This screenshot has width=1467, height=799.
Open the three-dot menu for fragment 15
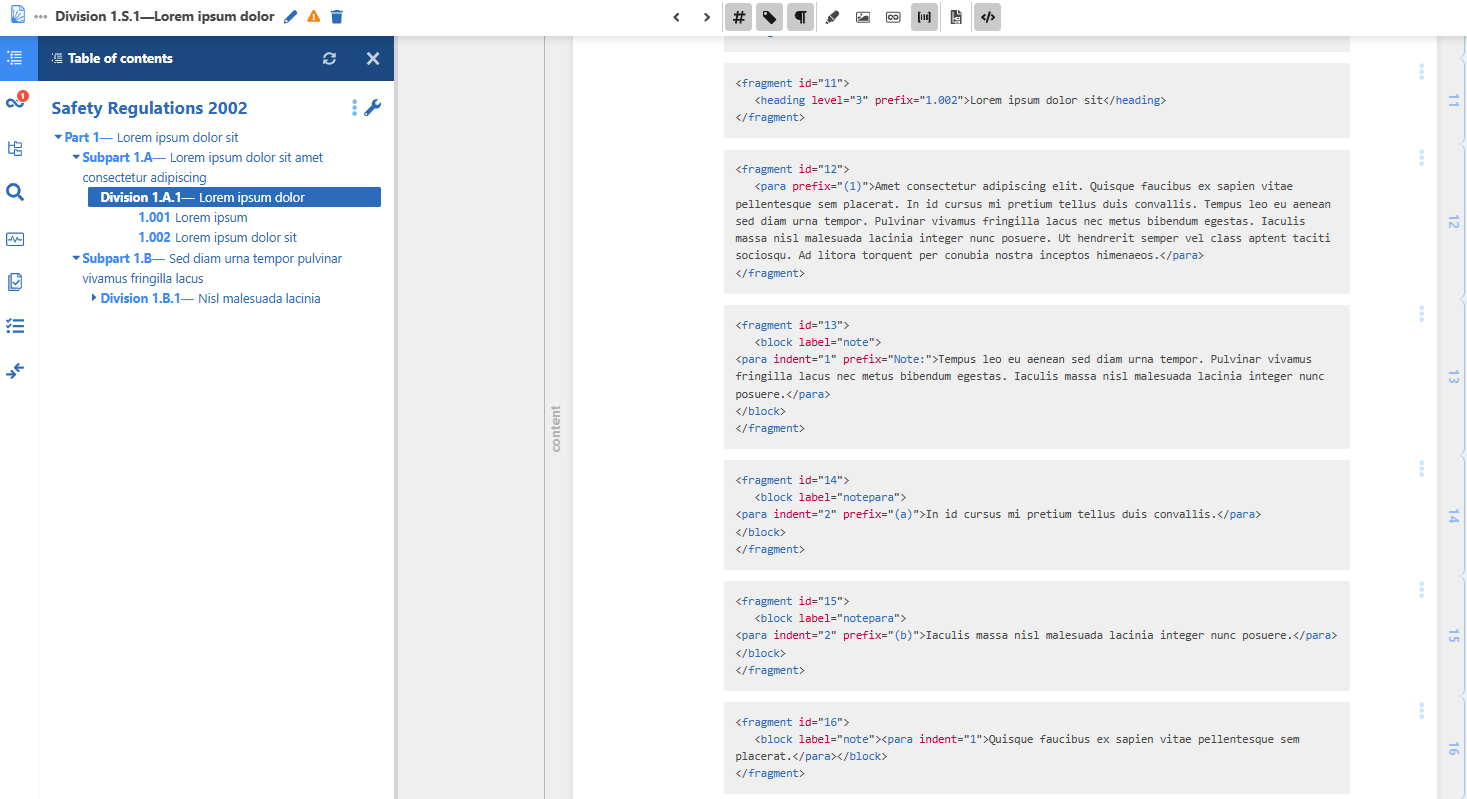coord(1421,590)
